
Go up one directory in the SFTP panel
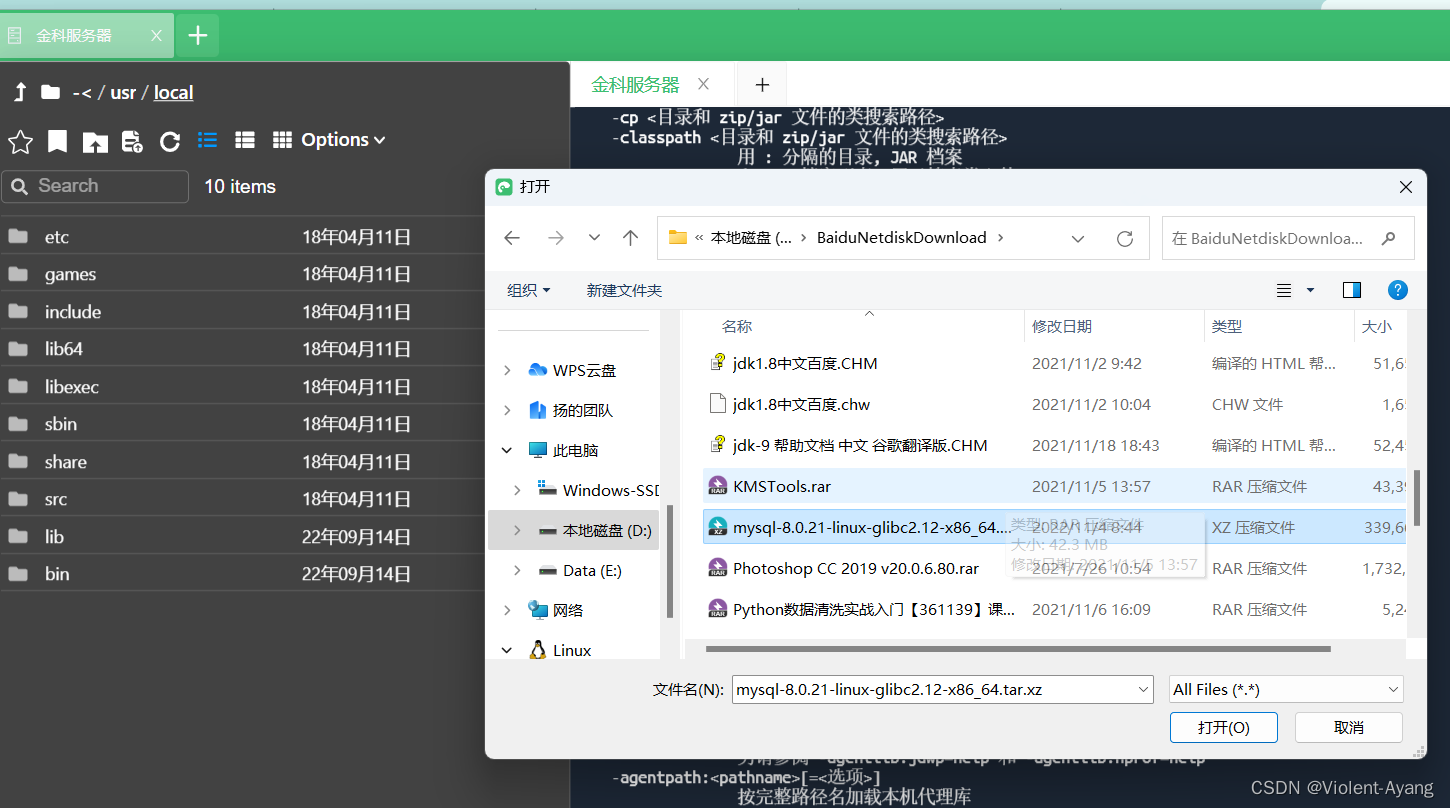20,93
